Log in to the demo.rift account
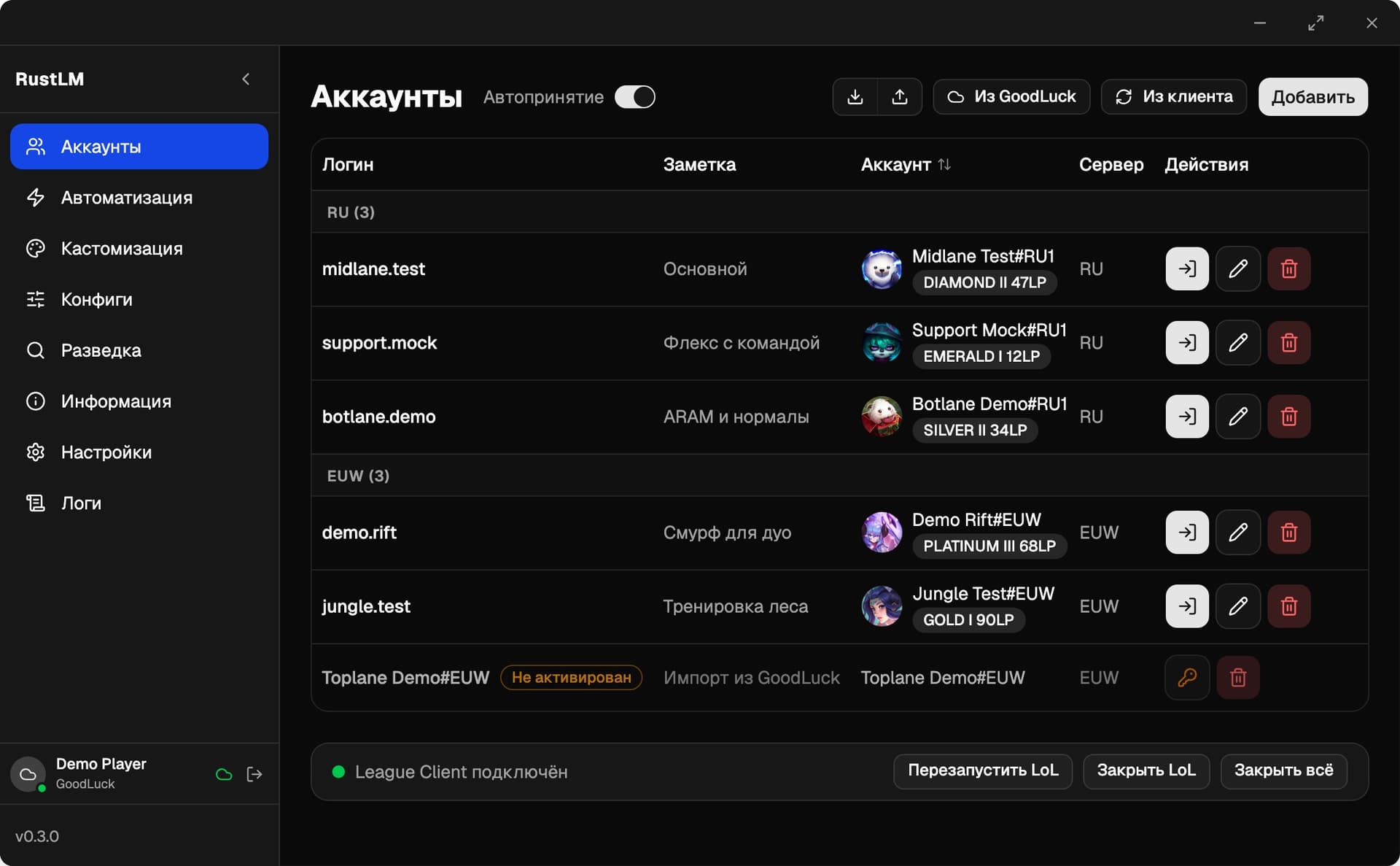This screenshot has width=1400, height=866. (x=1187, y=533)
